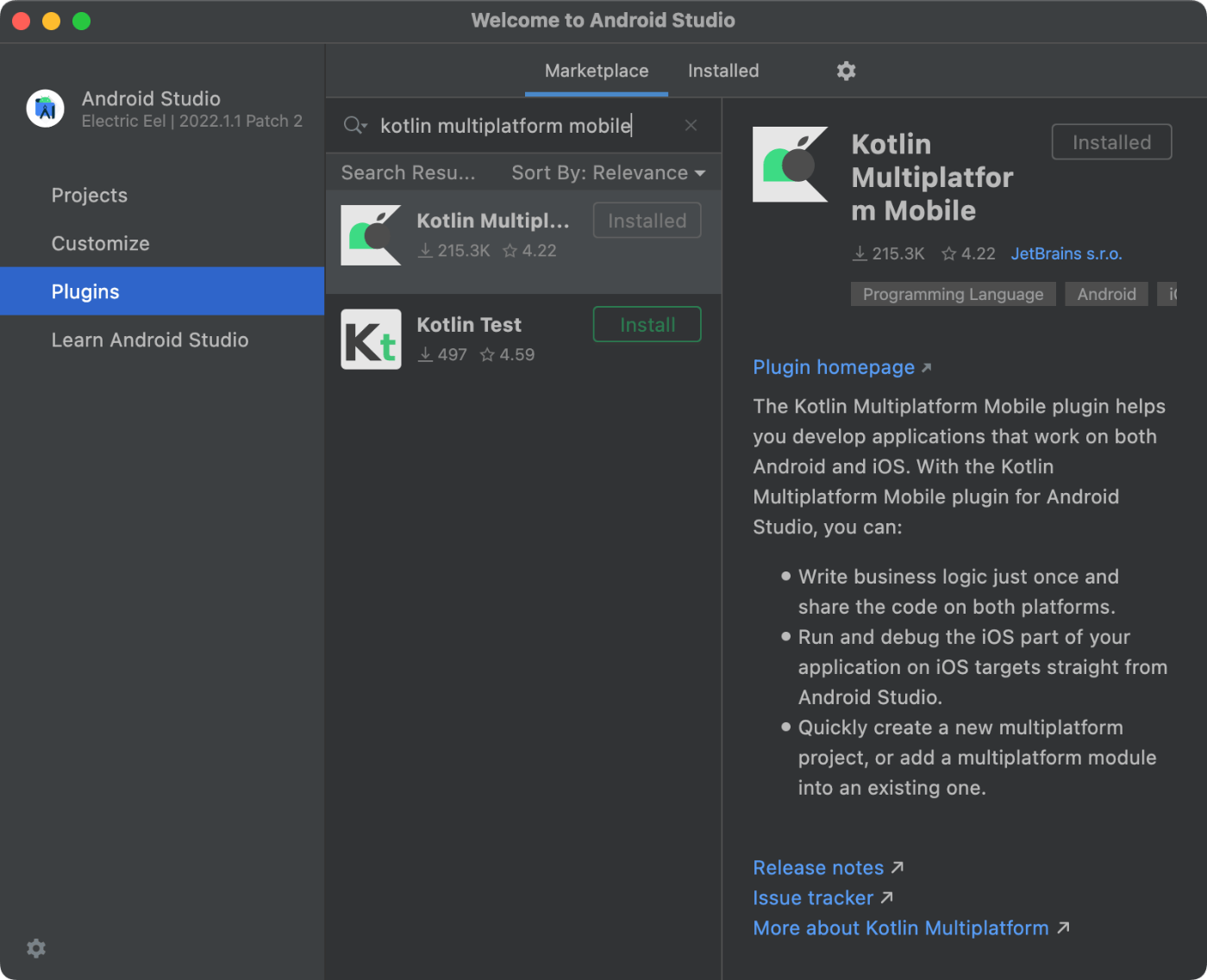Click Installed button in Kotlin Multiplatform result row
The image size is (1207, 980).
point(647,221)
